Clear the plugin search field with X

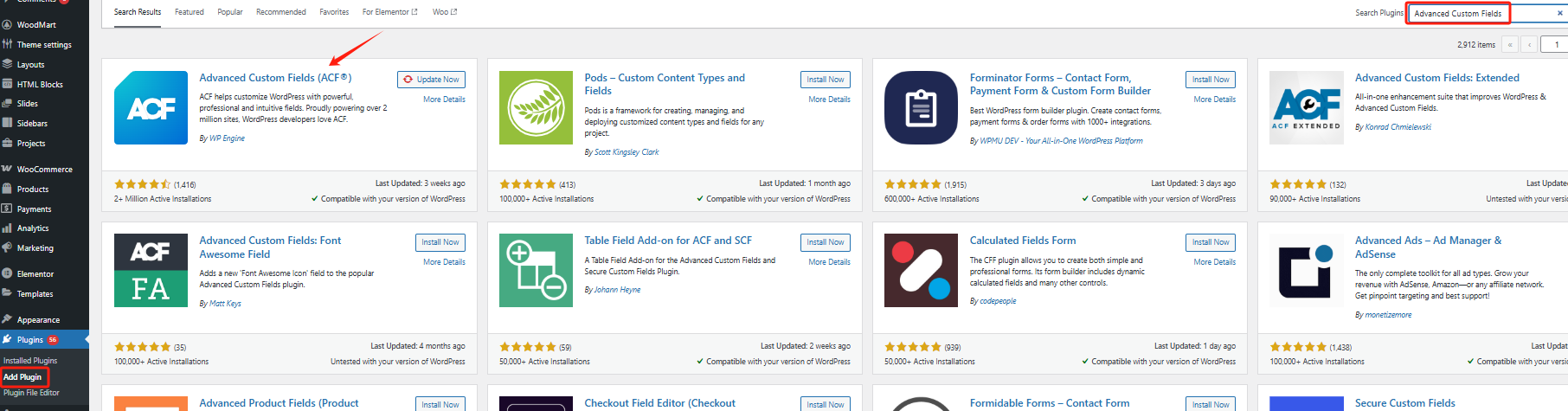coord(1560,14)
